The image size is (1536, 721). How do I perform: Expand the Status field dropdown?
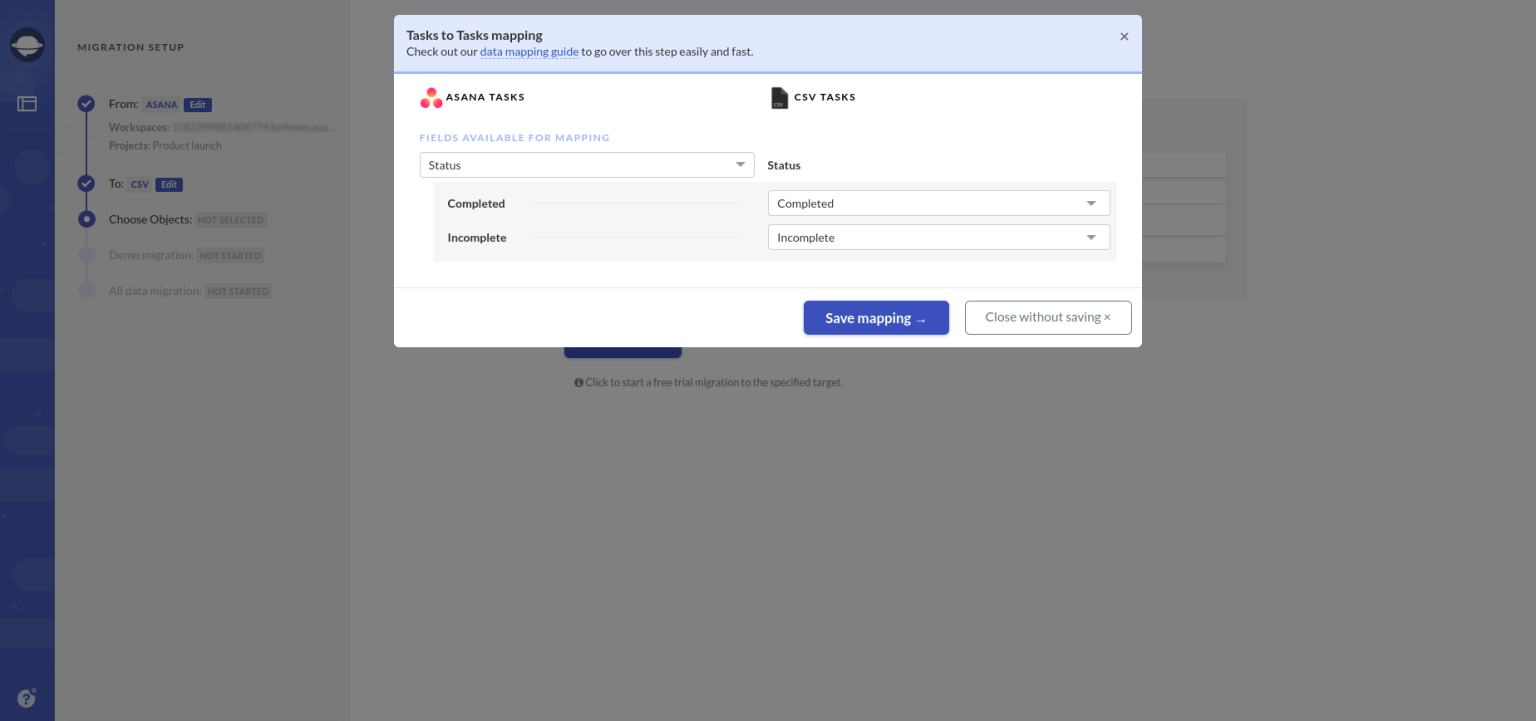[587, 165]
